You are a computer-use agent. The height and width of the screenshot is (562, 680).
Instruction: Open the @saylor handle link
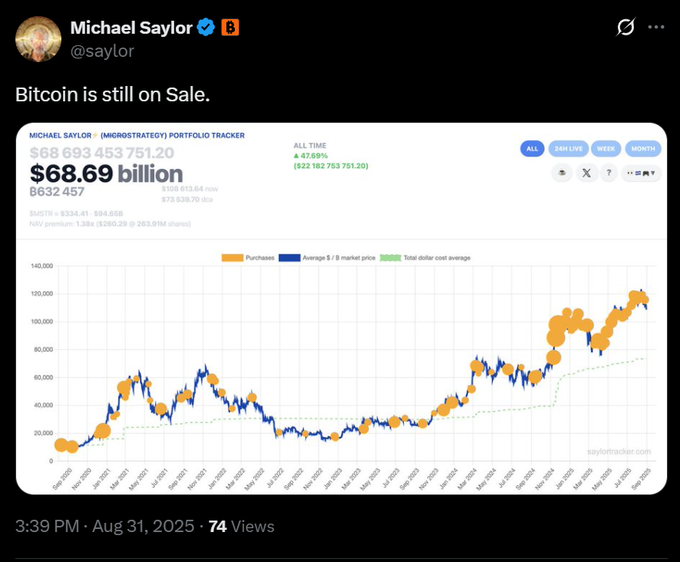point(102,51)
